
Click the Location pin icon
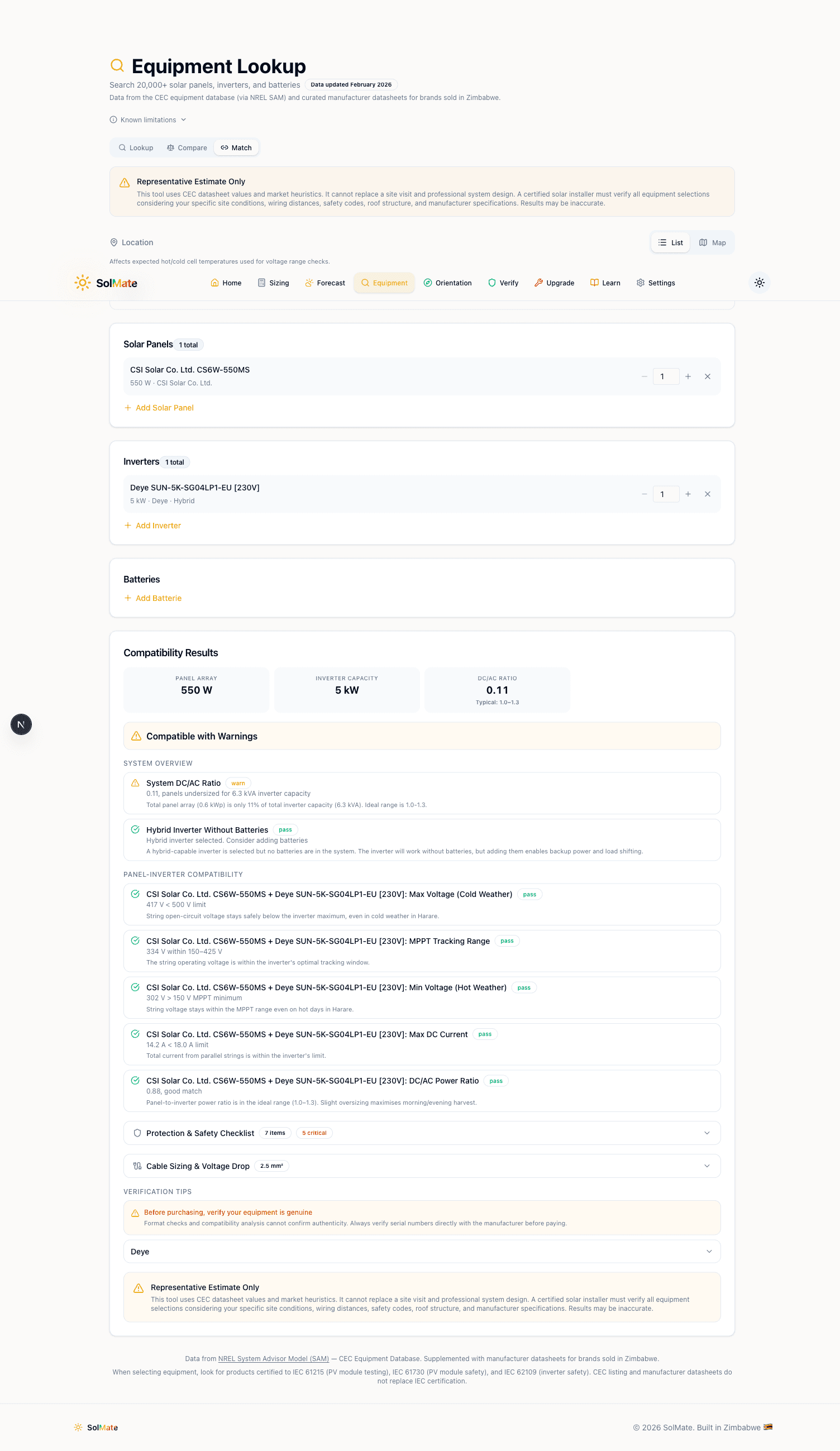point(114,242)
